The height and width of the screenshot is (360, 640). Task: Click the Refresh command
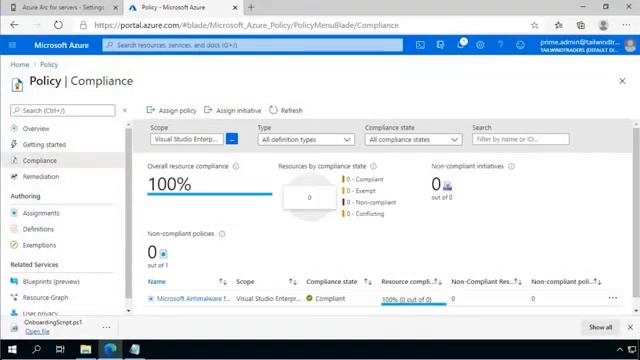[286, 110]
